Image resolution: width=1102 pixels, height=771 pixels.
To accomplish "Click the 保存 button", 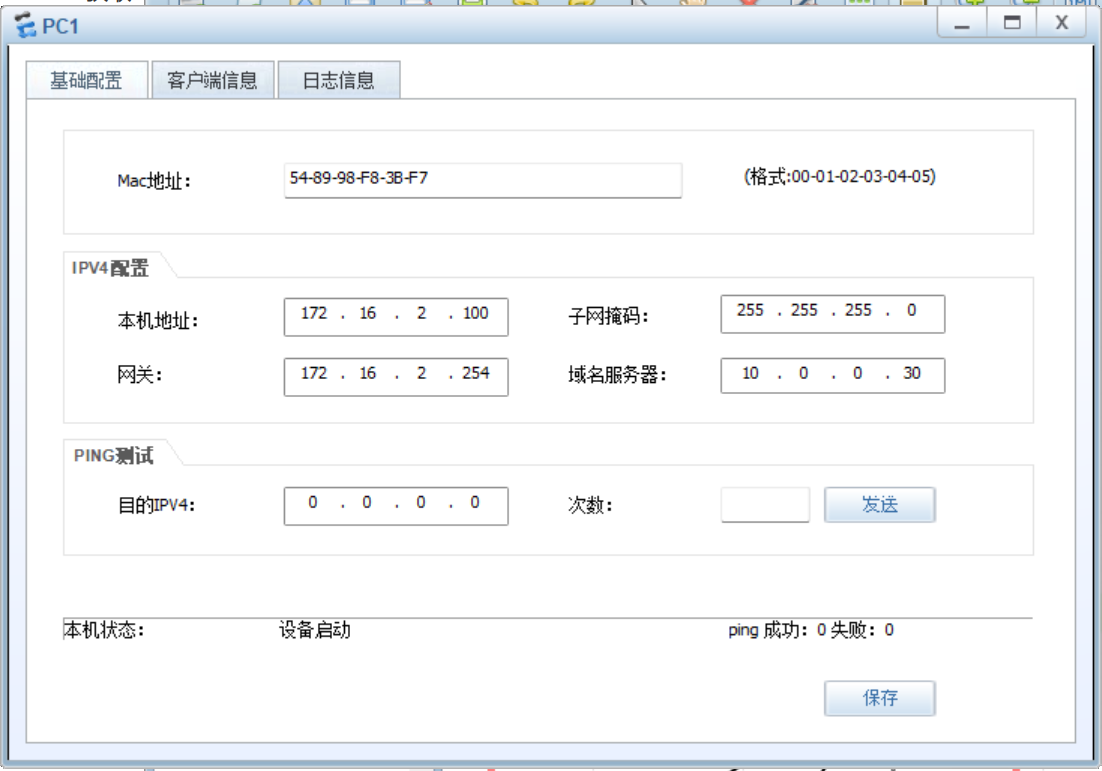I will (879, 698).
